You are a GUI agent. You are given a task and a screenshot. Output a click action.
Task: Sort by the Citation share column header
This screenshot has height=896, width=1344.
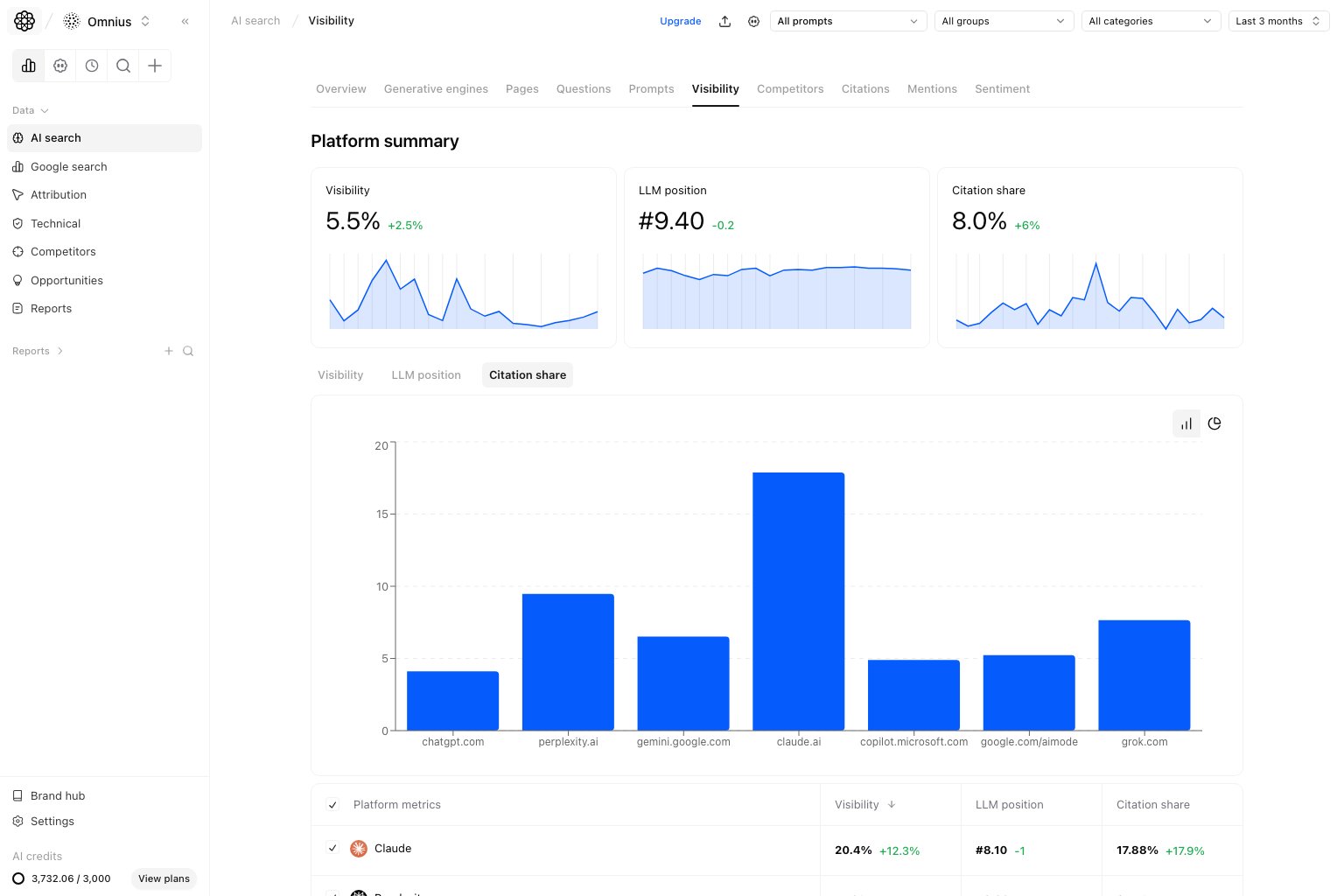tap(1153, 805)
